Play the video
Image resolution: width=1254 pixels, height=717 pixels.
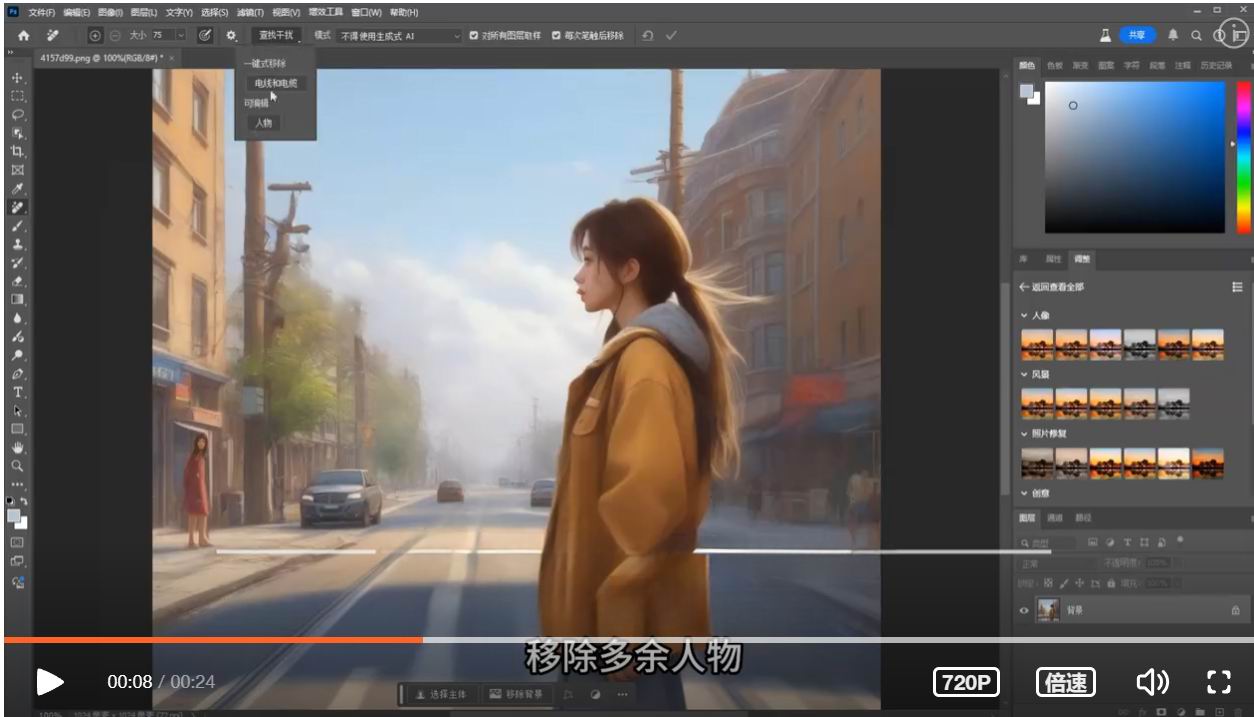pos(50,682)
